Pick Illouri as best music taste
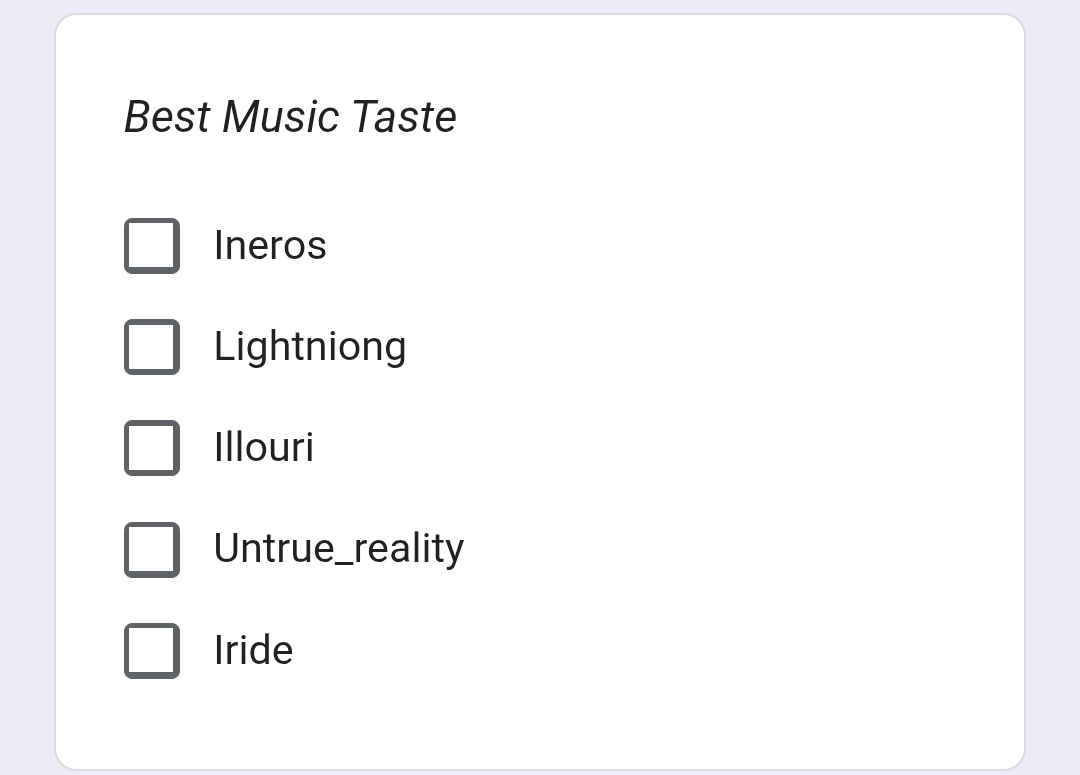Image resolution: width=1080 pixels, height=775 pixels. point(152,448)
